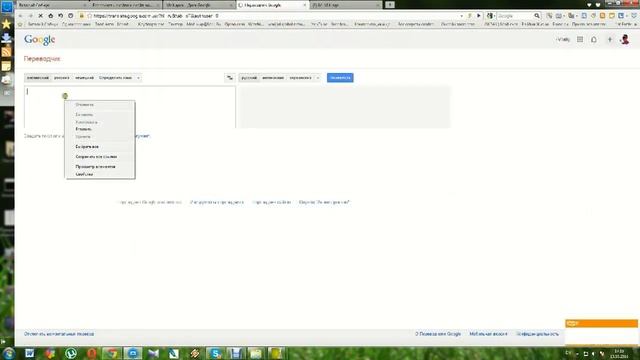Open +Vitaliy Google+ profile link
Image resolution: width=640 pixels, height=360 pixels.
563,40
